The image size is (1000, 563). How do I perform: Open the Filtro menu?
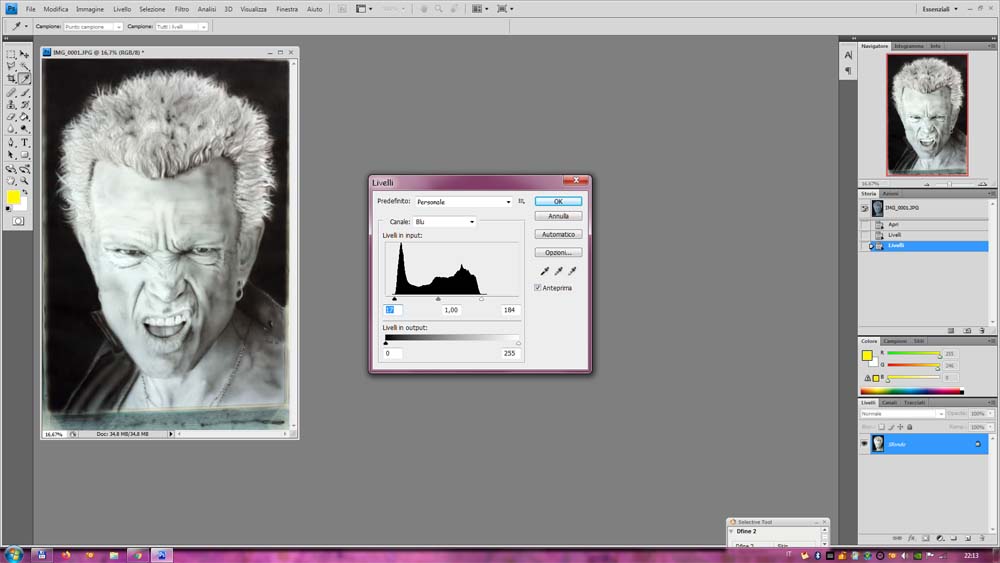click(182, 9)
